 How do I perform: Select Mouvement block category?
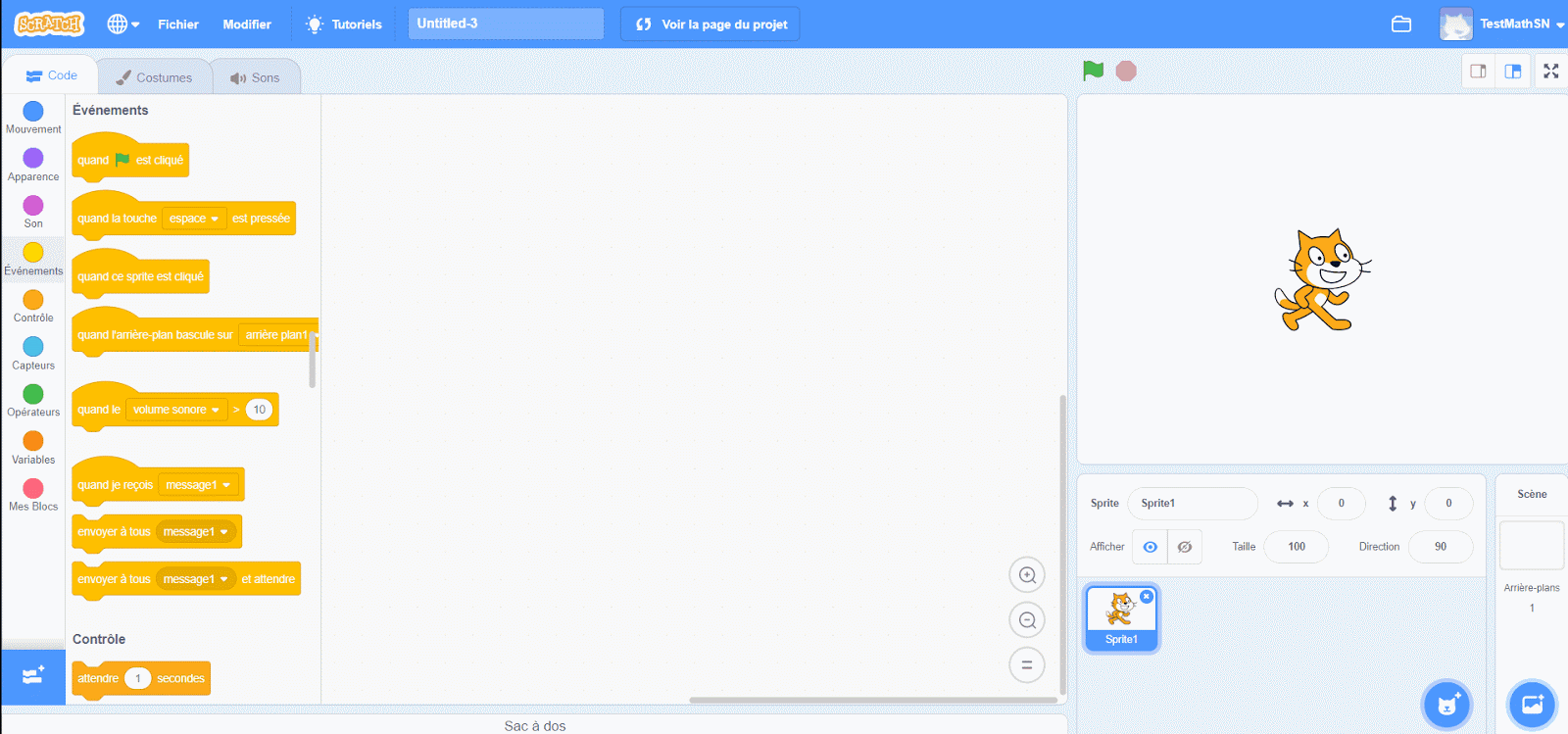click(33, 118)
